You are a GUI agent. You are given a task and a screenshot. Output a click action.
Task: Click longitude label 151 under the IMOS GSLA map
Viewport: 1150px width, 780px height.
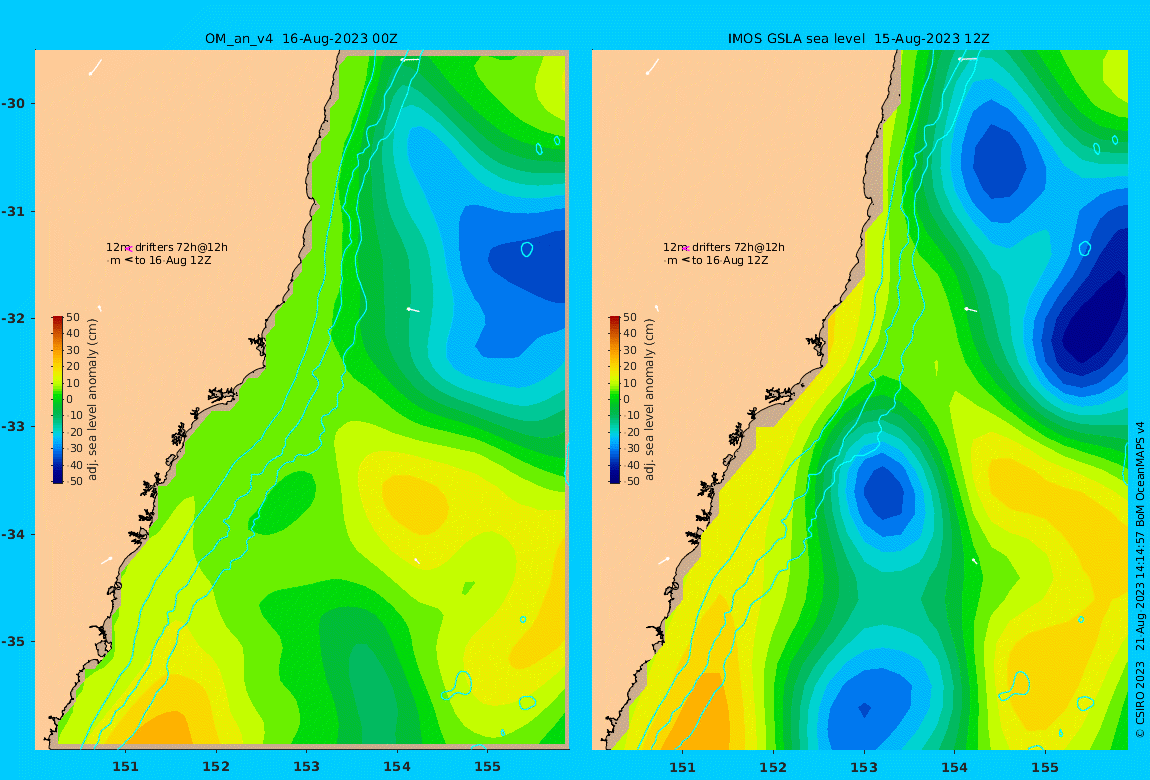point(683,767)
